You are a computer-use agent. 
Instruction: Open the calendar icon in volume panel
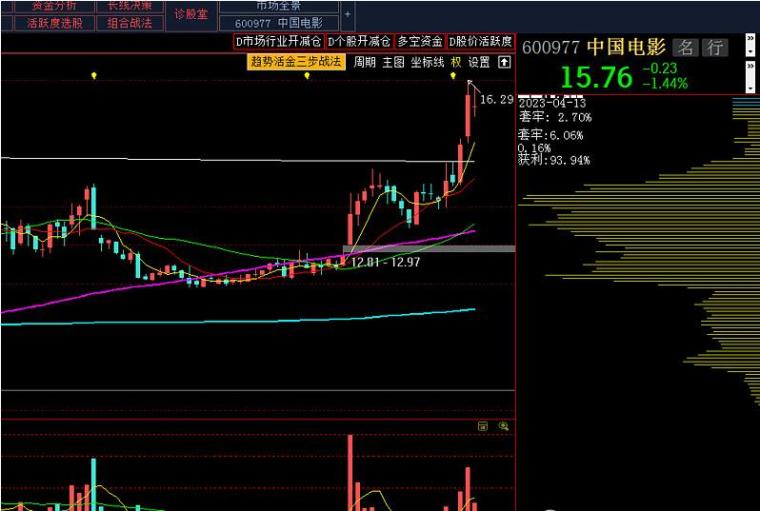pos(482,426)
